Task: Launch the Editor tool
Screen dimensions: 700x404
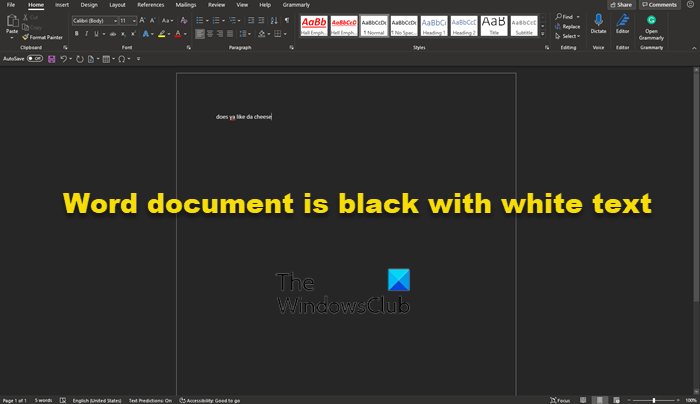Action: click(623, 23)
